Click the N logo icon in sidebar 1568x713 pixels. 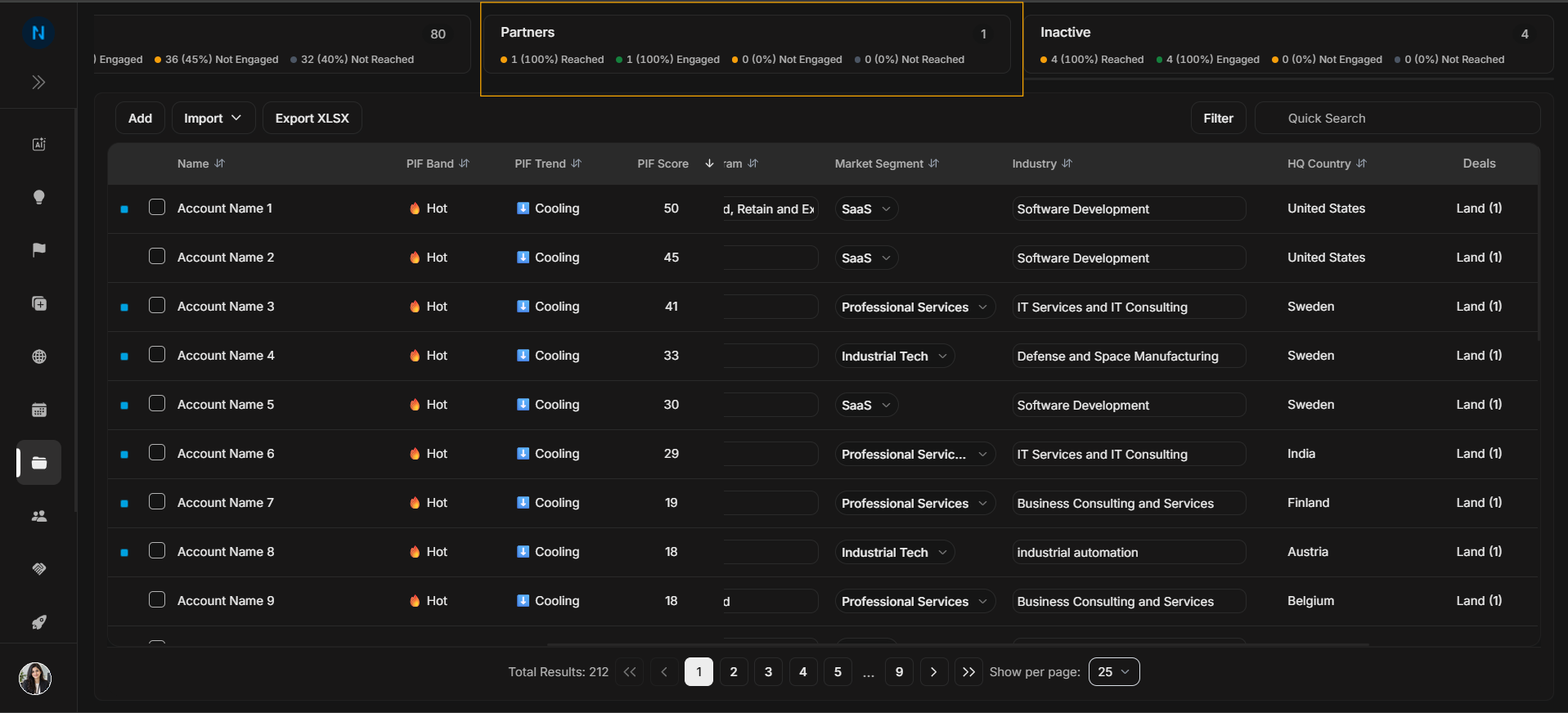pos(38,33)
